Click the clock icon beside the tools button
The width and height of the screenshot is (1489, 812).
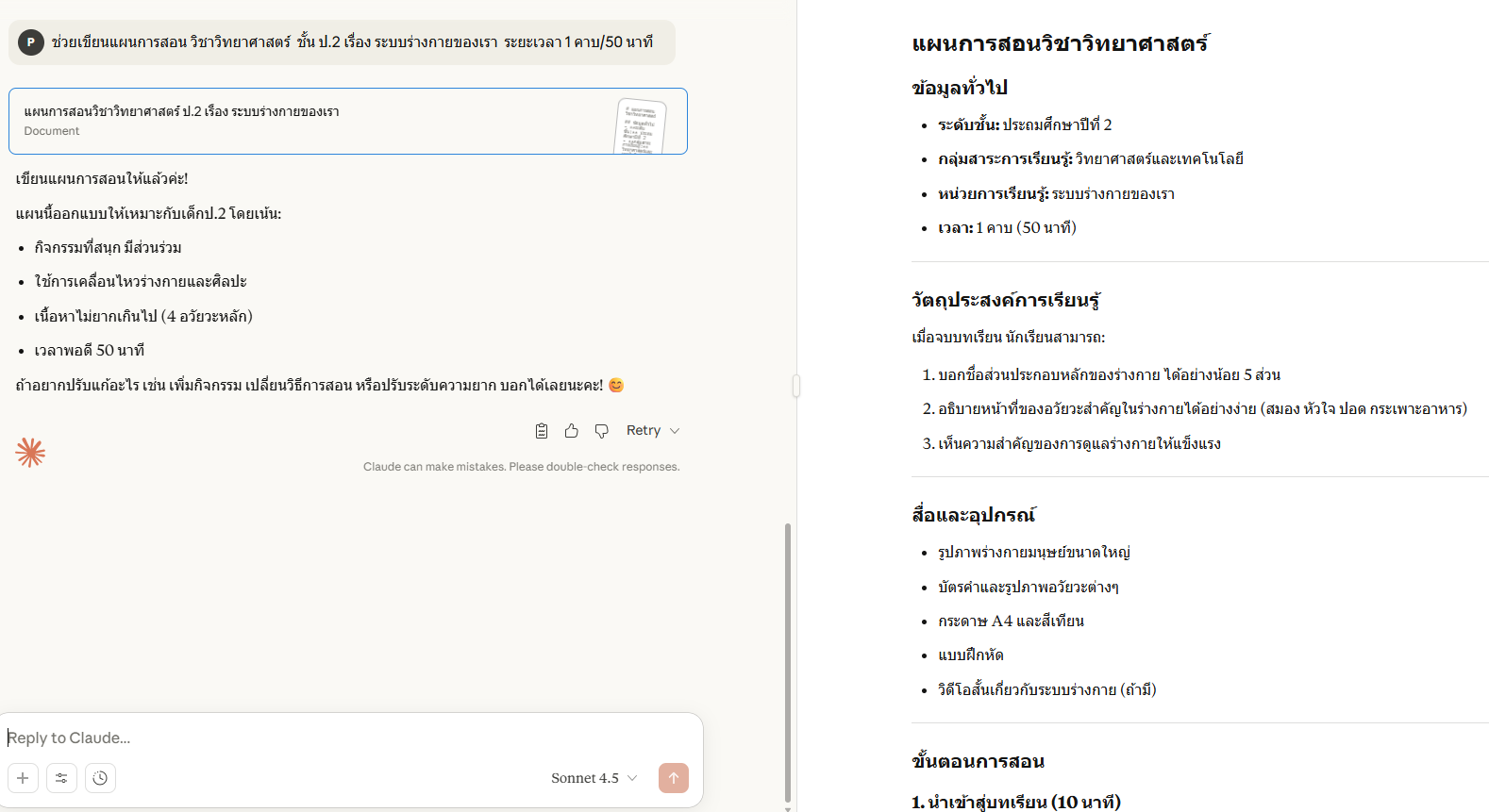[100, 778]
